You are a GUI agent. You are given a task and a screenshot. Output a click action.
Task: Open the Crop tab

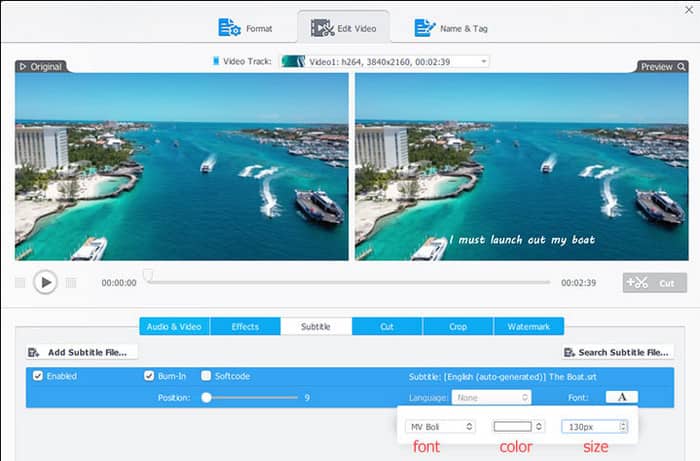click(458, 327)
